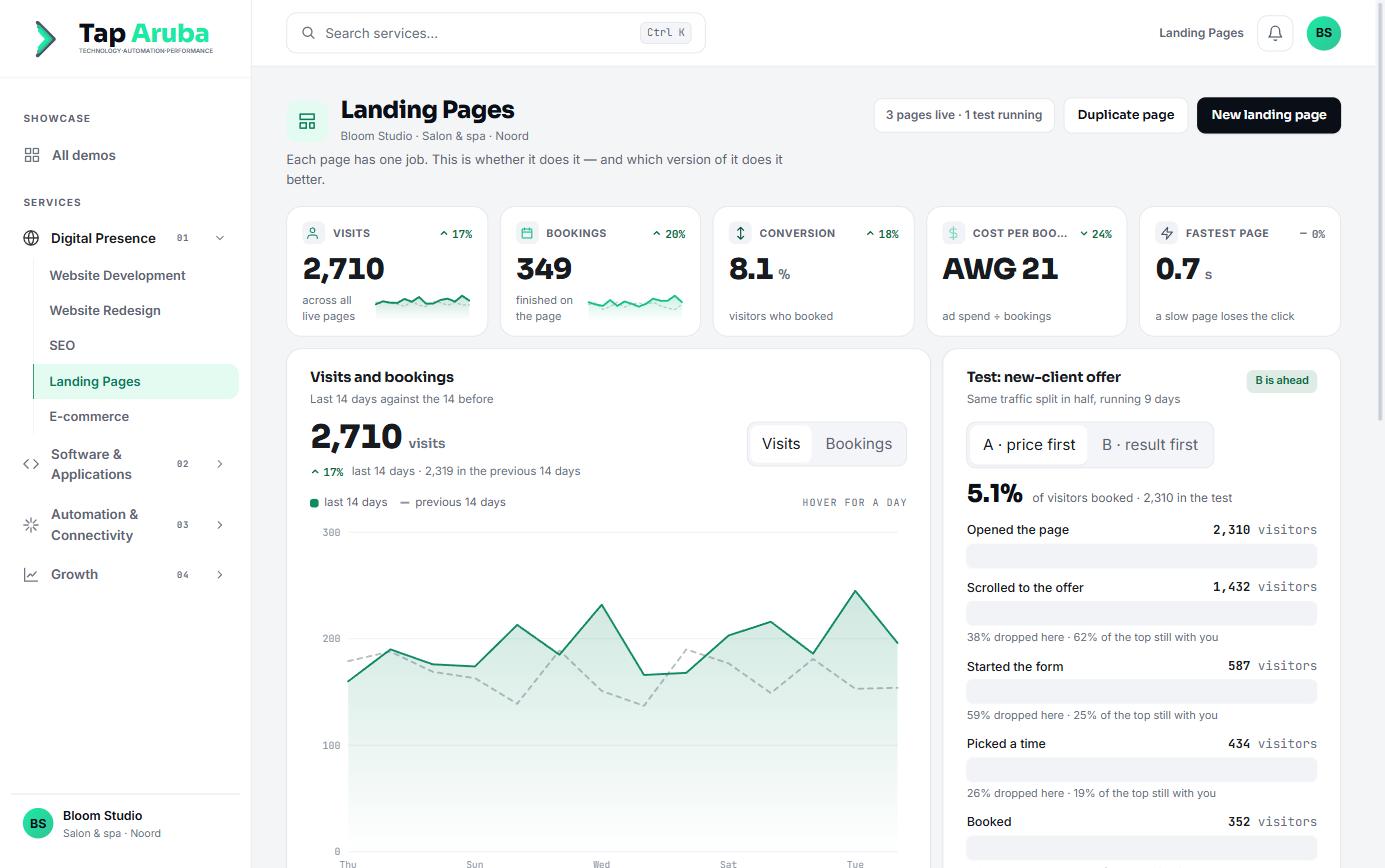Click the Cost per booking dollar icon
Image resolution: width=1385 pixels, height=868 pixels.
[953, 233]
